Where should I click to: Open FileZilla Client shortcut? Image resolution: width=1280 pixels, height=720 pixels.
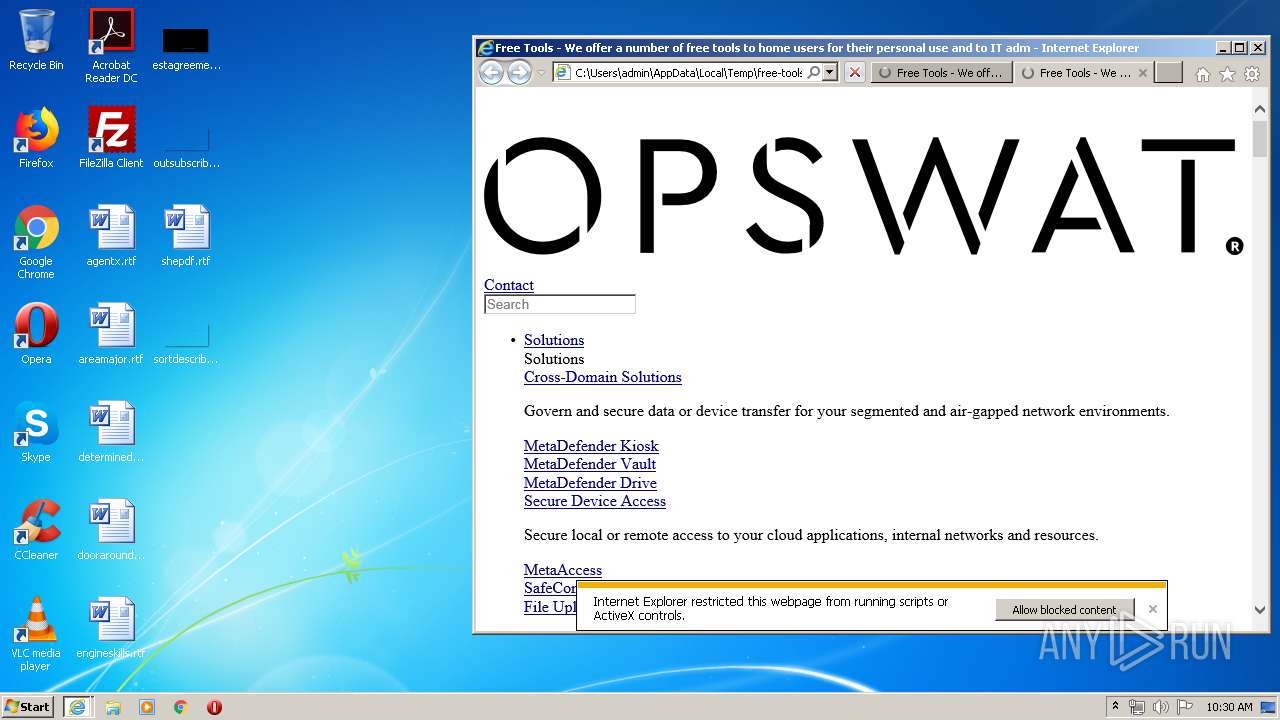(111, 138)
